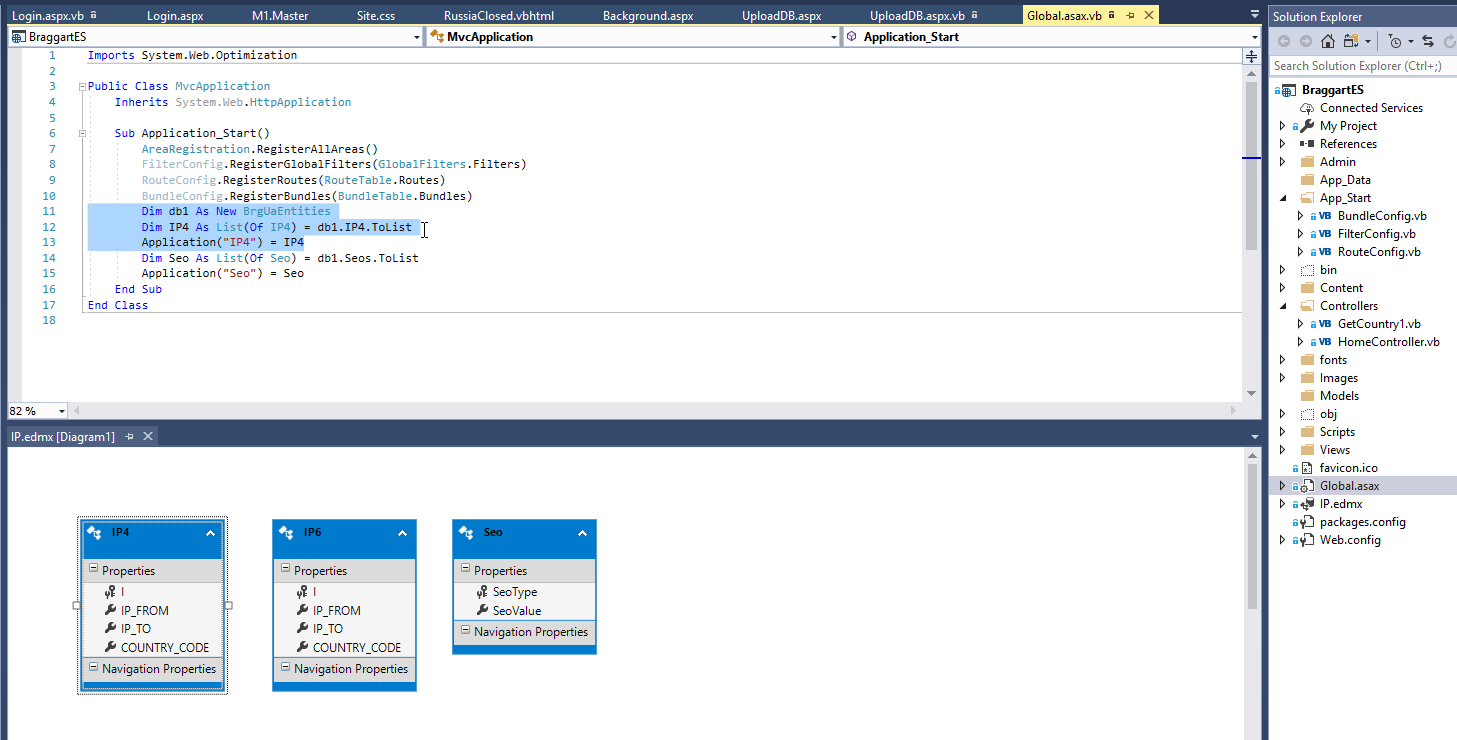The width and height of the screenshot is (1457, 740).
Task: Collapse the Seo entity with header chevron
Action: [x=582, y=533]
